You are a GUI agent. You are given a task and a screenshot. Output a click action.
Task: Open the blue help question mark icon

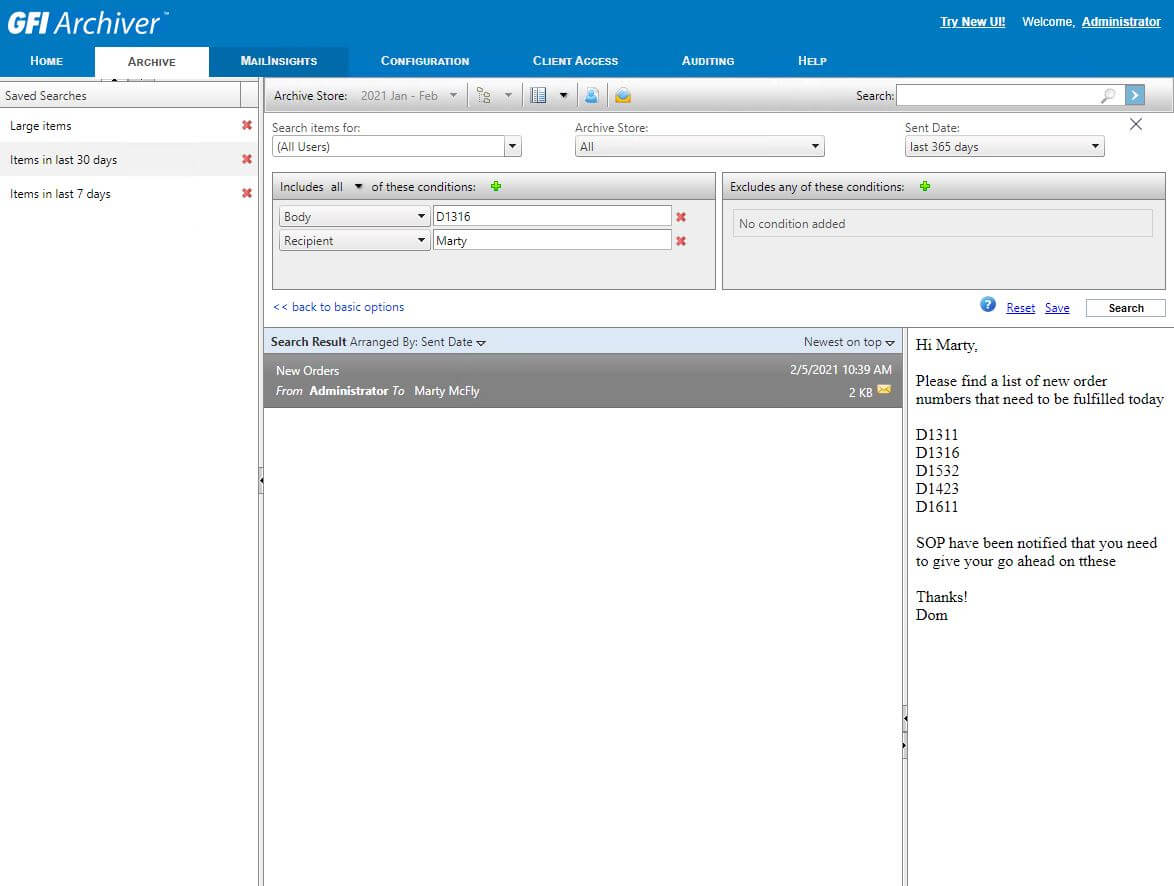988,305
